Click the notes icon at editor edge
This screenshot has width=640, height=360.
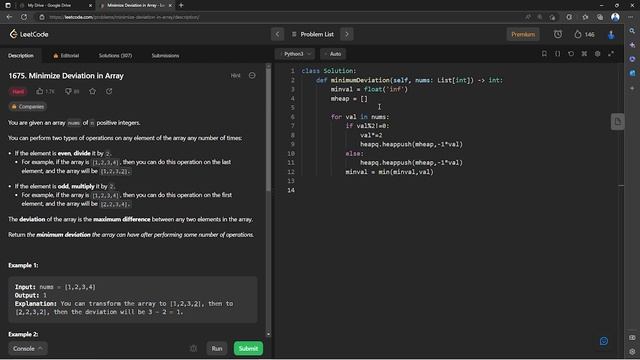618,122
